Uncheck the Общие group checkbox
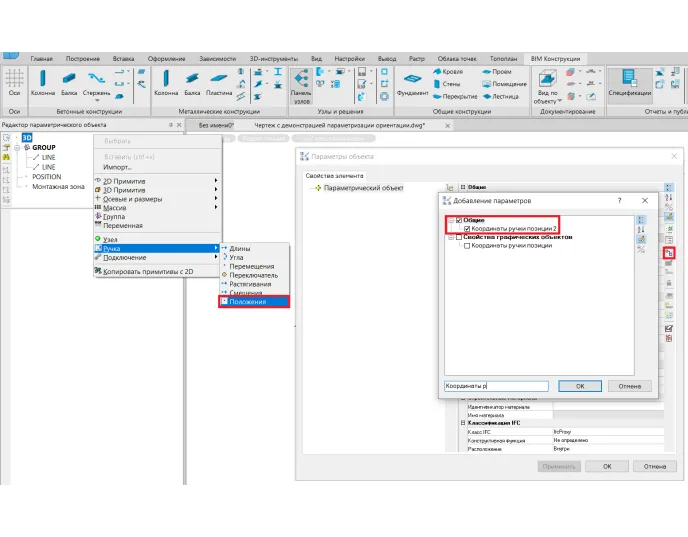This screenshot has width=688, height=537. point(459,220)
